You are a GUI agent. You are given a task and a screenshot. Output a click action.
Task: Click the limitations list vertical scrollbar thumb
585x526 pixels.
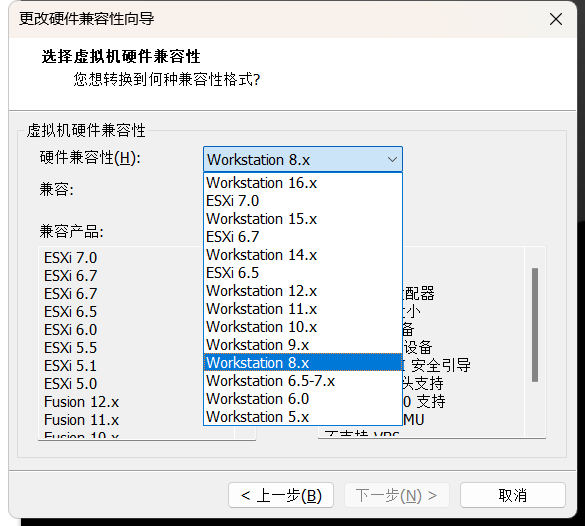535,325
